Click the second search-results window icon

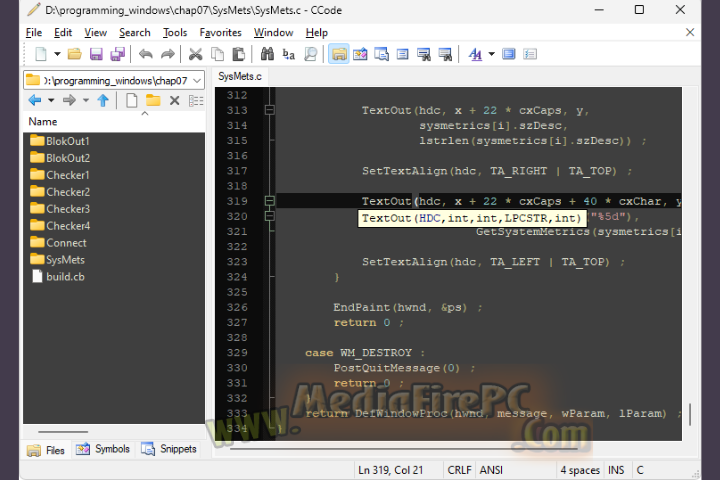click(445, 54)
